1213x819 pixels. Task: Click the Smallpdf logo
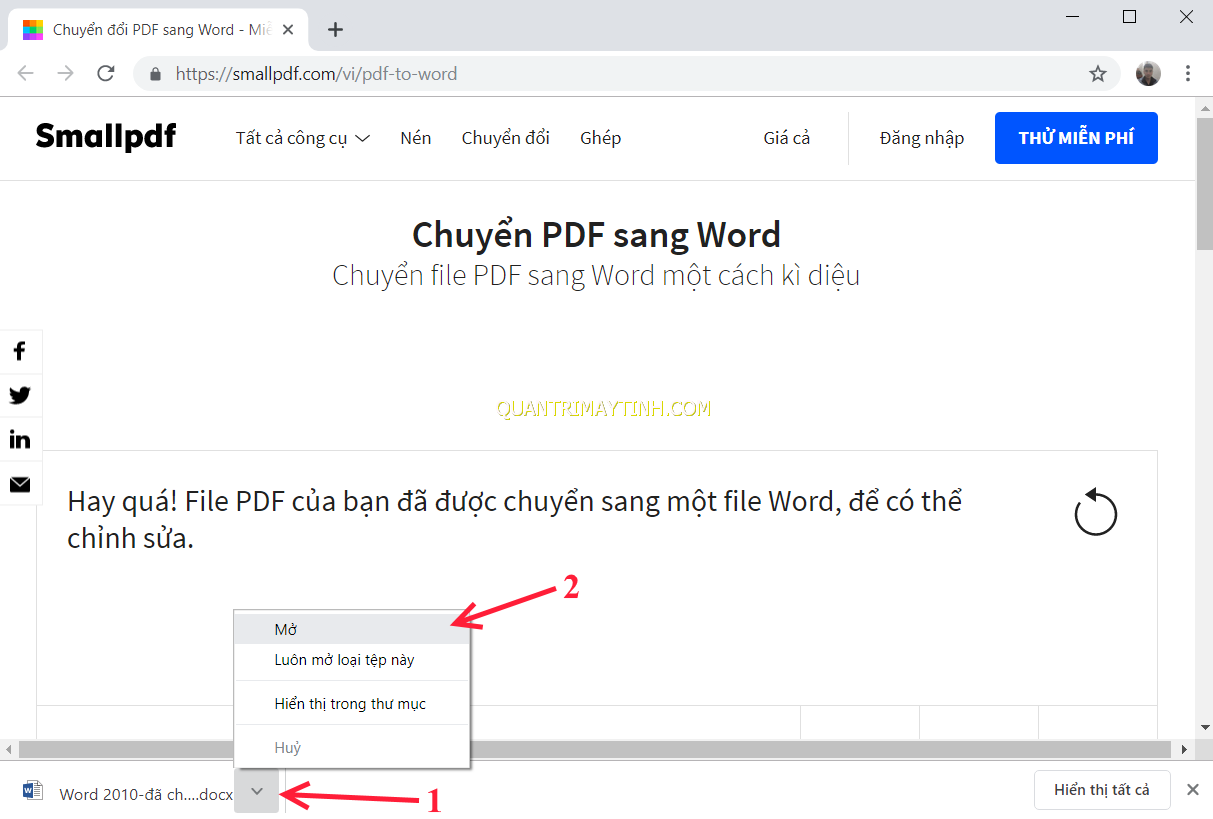tap(106, 137)
